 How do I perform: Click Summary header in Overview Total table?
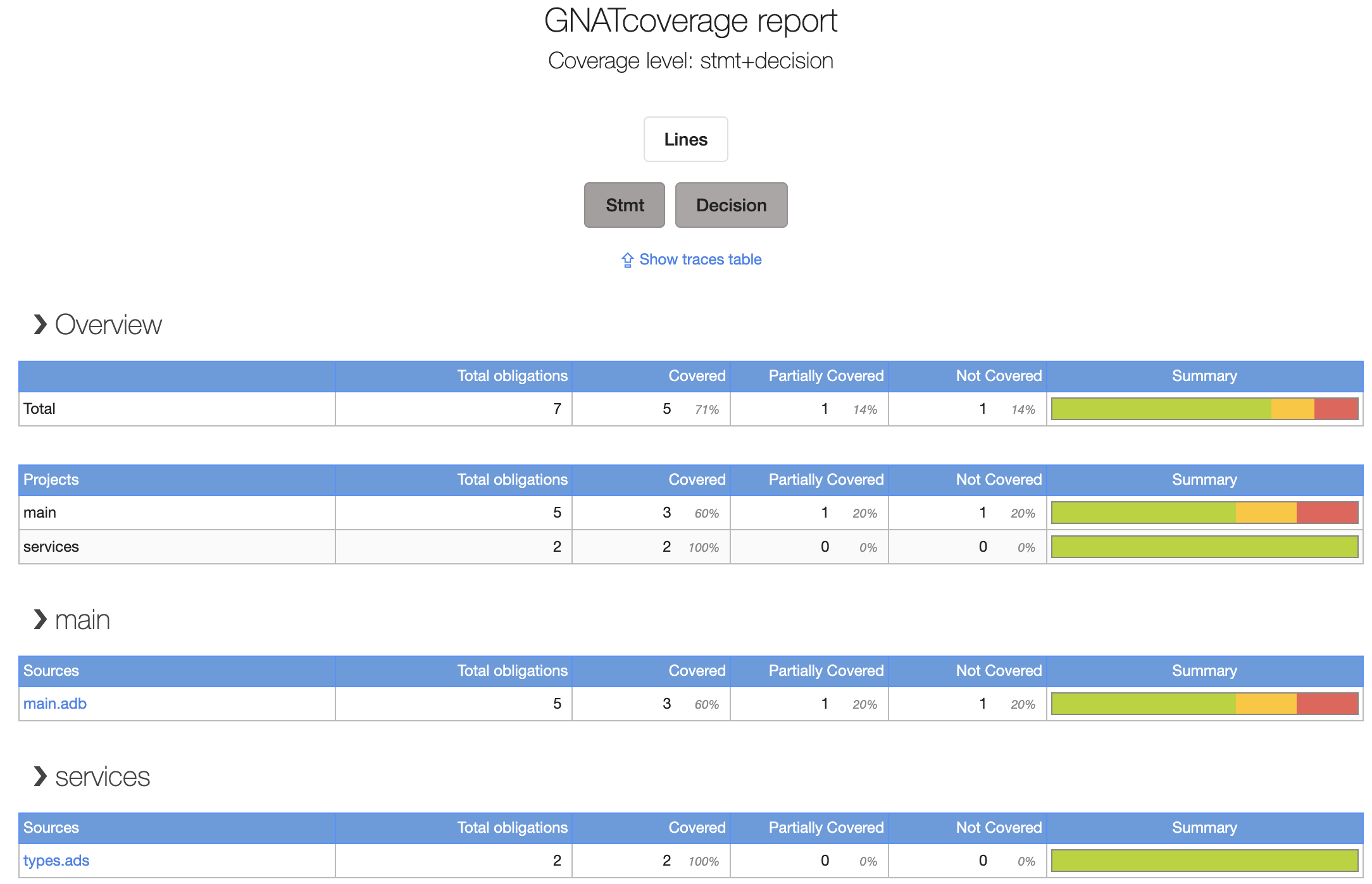(x=1204, y=376)
